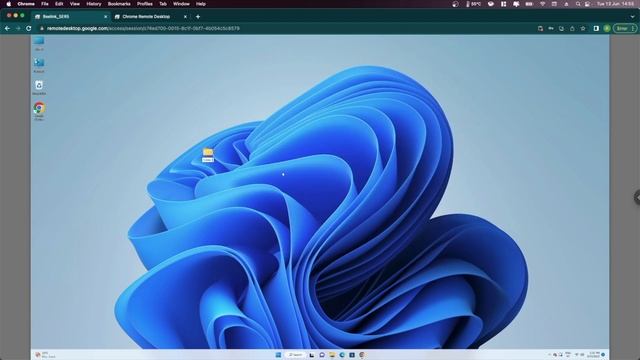Open Microsoft Store in Windows taskbar
640x360 pixels.
pos(352,355)
